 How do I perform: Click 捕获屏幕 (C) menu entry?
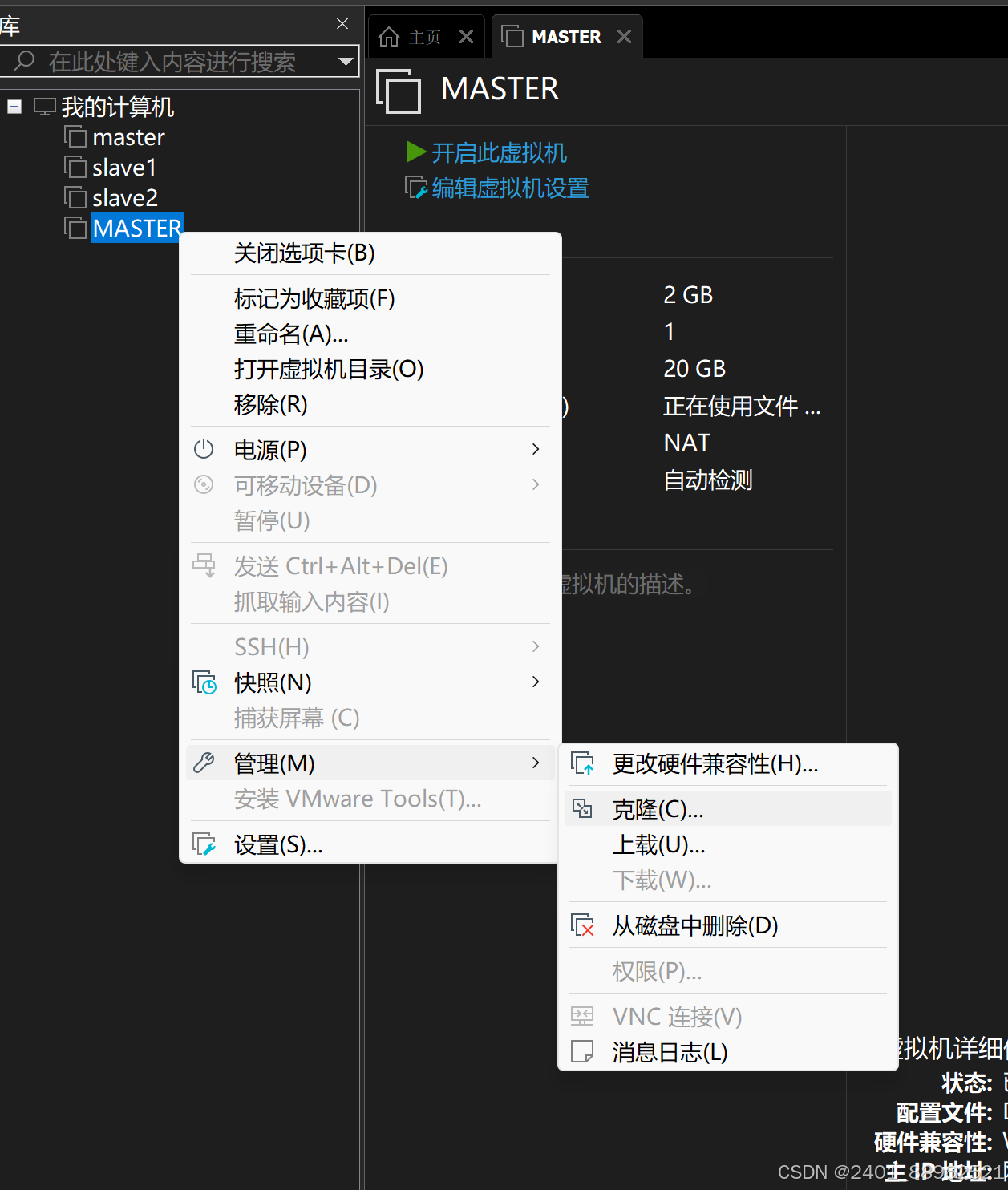click(370, 718)
